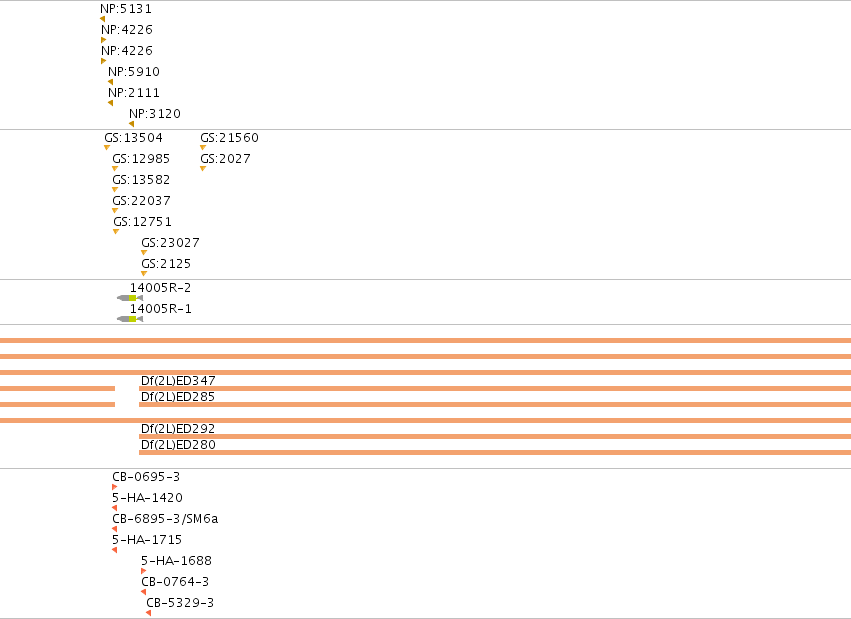Viewport: 851px width, 619px height.
Task: Open the CB-5329-3 feature label
Action: click(180, 603)
